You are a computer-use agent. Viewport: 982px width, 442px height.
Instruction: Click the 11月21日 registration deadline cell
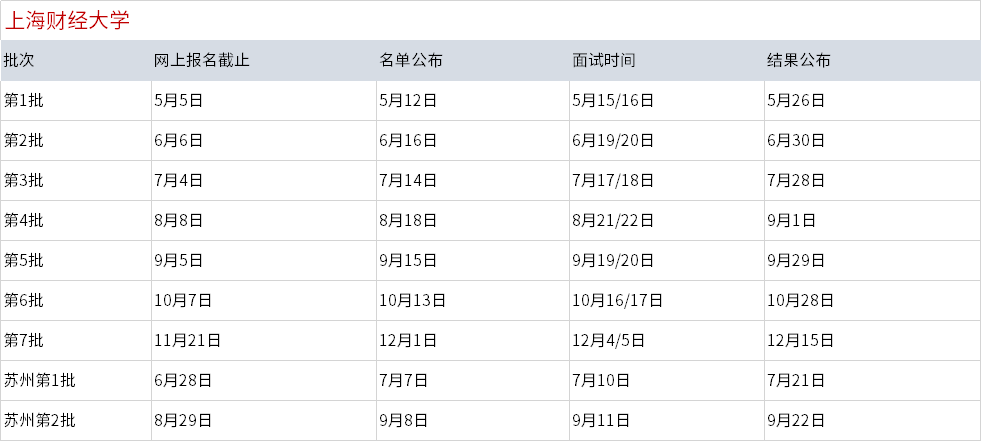pos(187,341)
